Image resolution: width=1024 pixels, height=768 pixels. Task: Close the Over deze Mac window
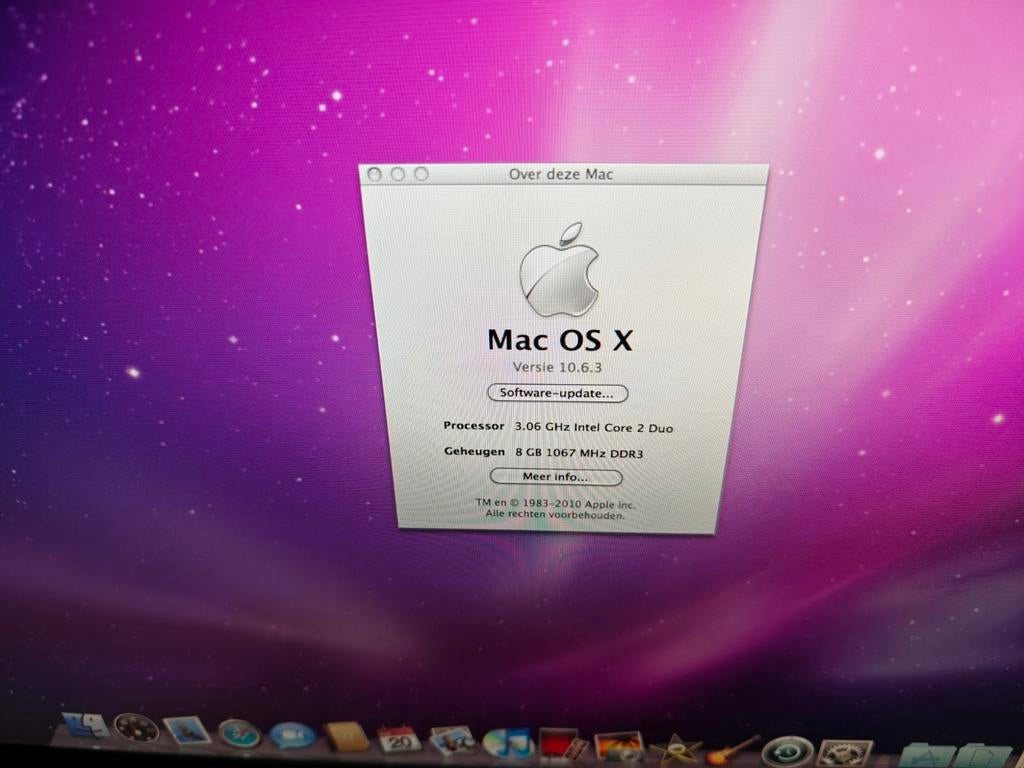[x=374, y=174]
